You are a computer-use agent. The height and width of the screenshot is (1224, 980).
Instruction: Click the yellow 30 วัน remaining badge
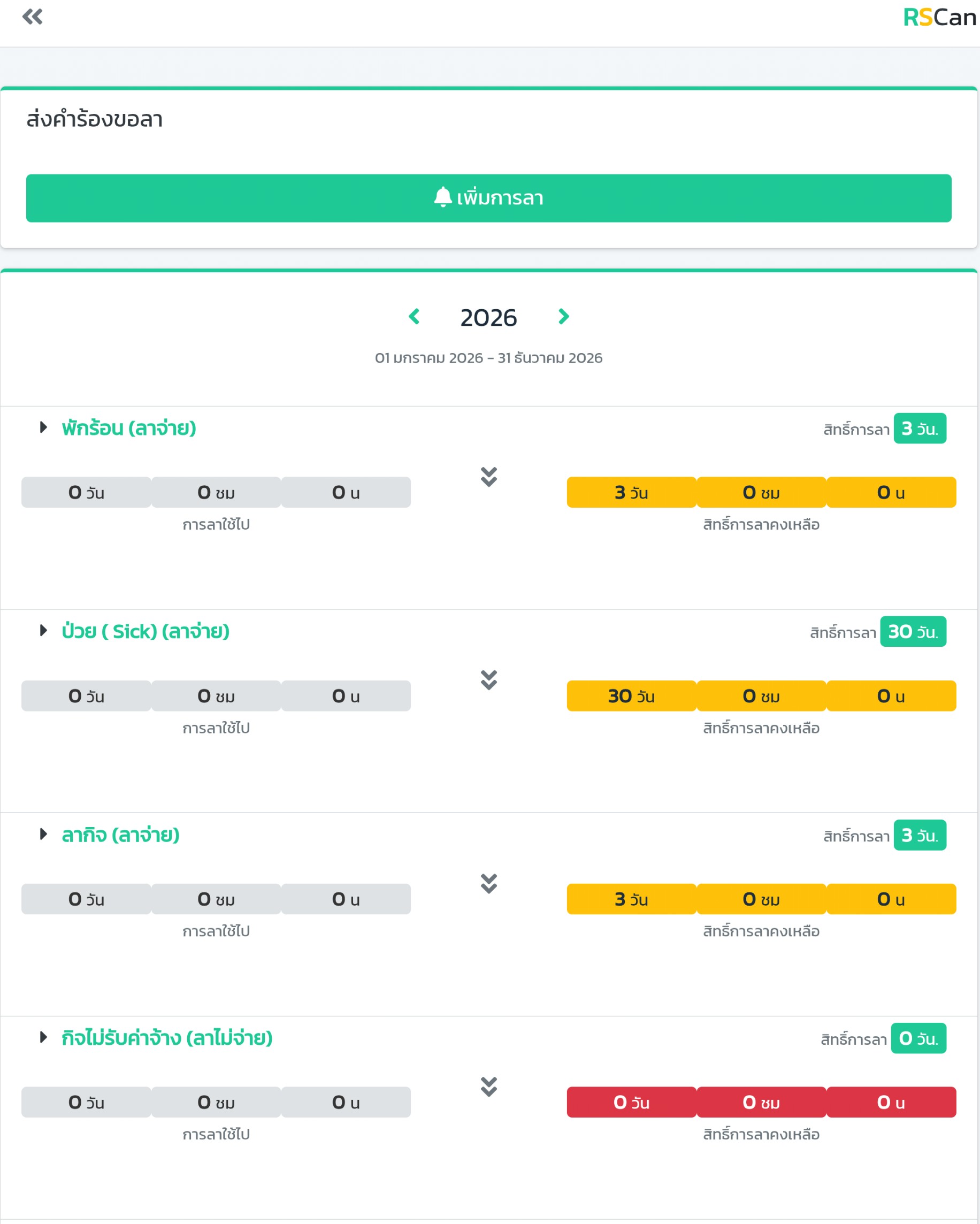tap(631, 696)
